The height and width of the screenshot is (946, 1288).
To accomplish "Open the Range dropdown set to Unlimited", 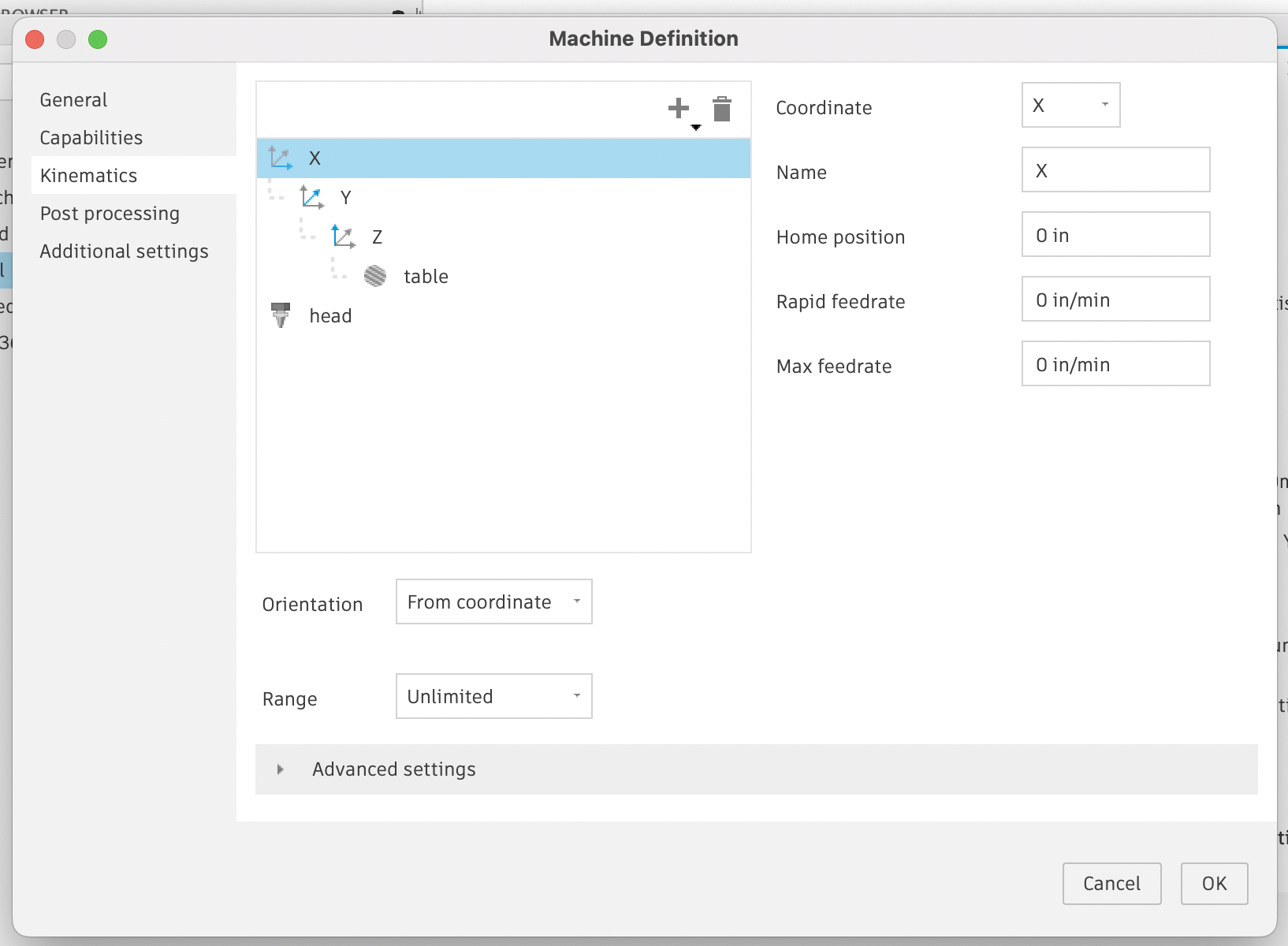I will coord(493,697).
